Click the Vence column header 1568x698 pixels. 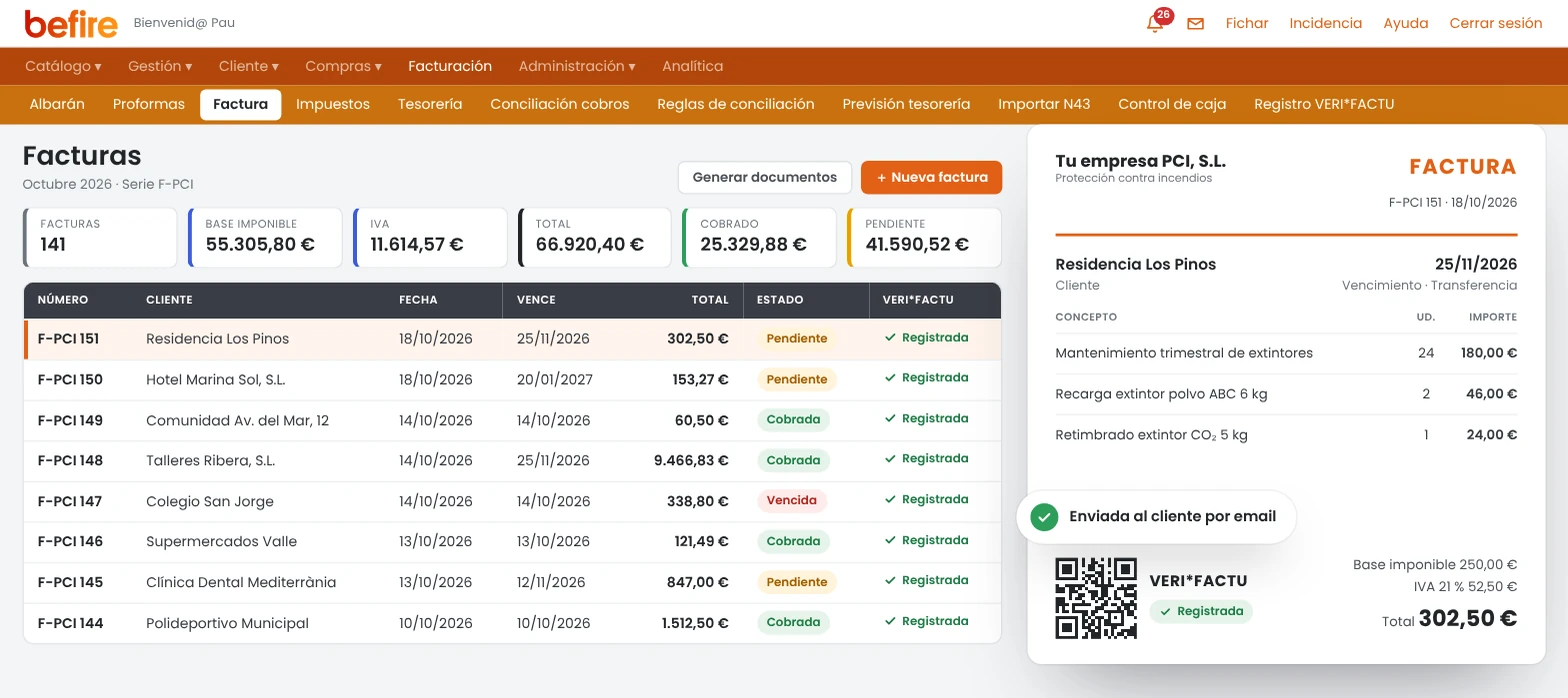(x=536, y=300)
